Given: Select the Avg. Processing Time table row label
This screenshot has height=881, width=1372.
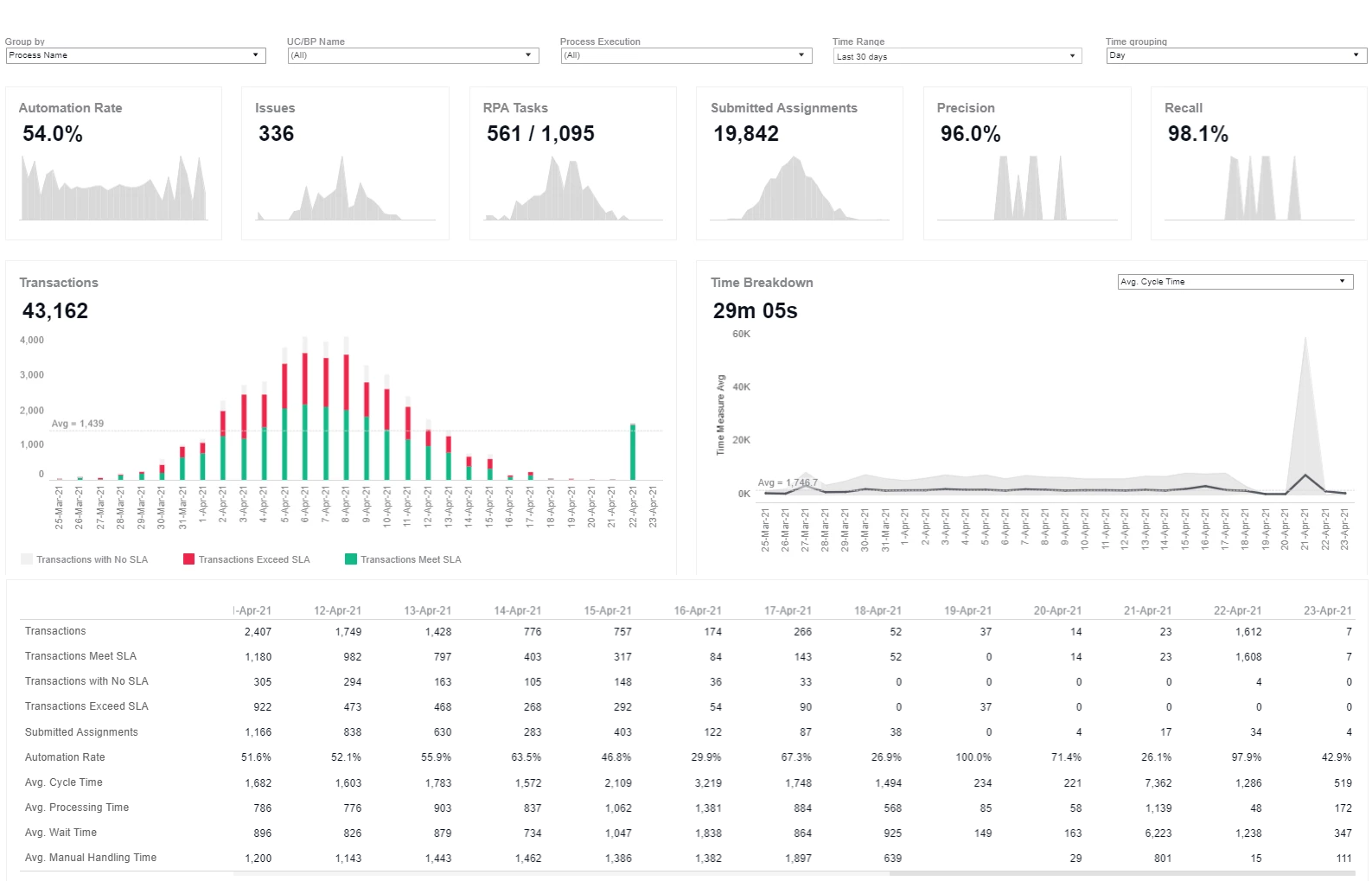Looking at the screenshot, I should click(77, 808).
